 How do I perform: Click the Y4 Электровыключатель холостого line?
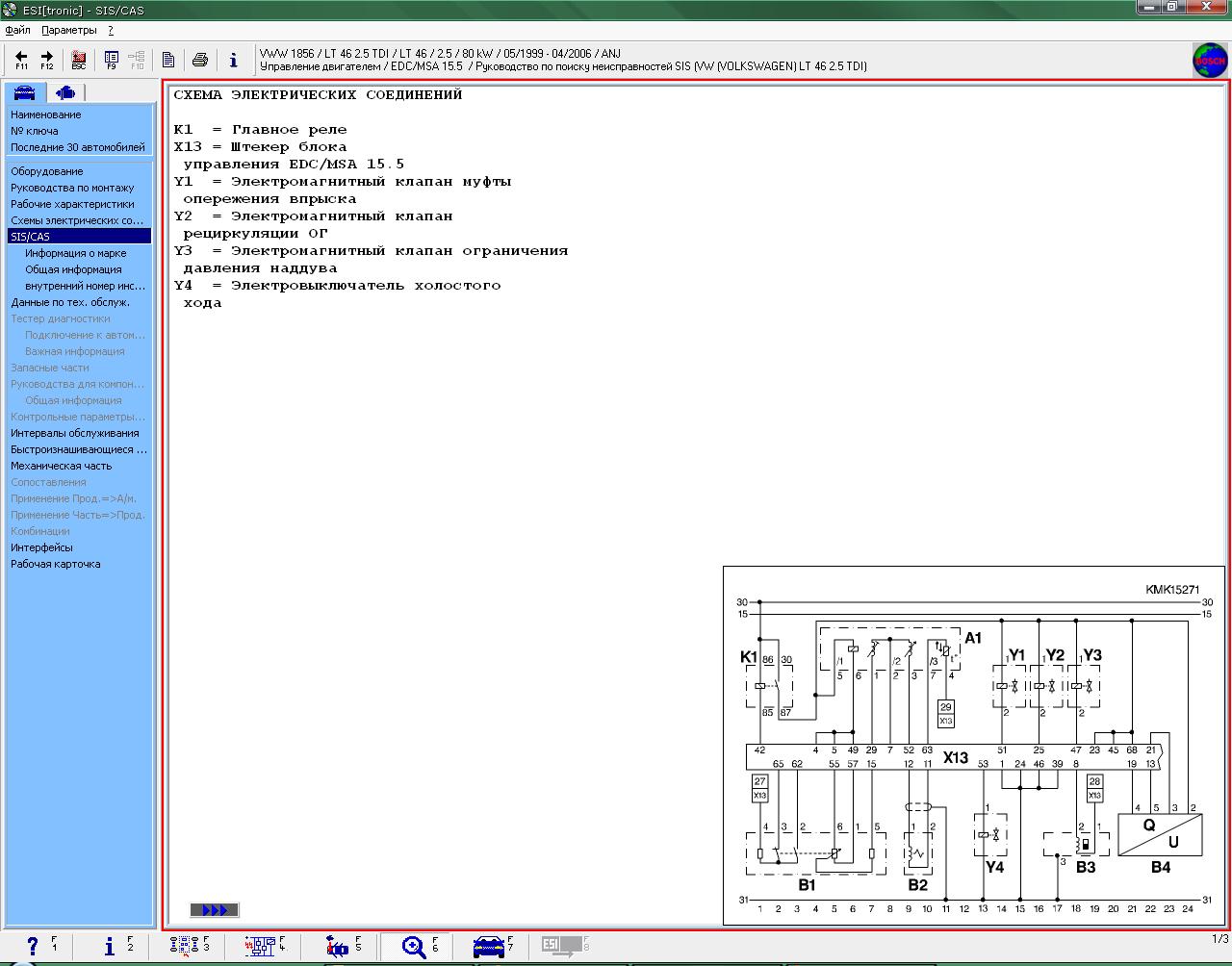click(337, 286)
